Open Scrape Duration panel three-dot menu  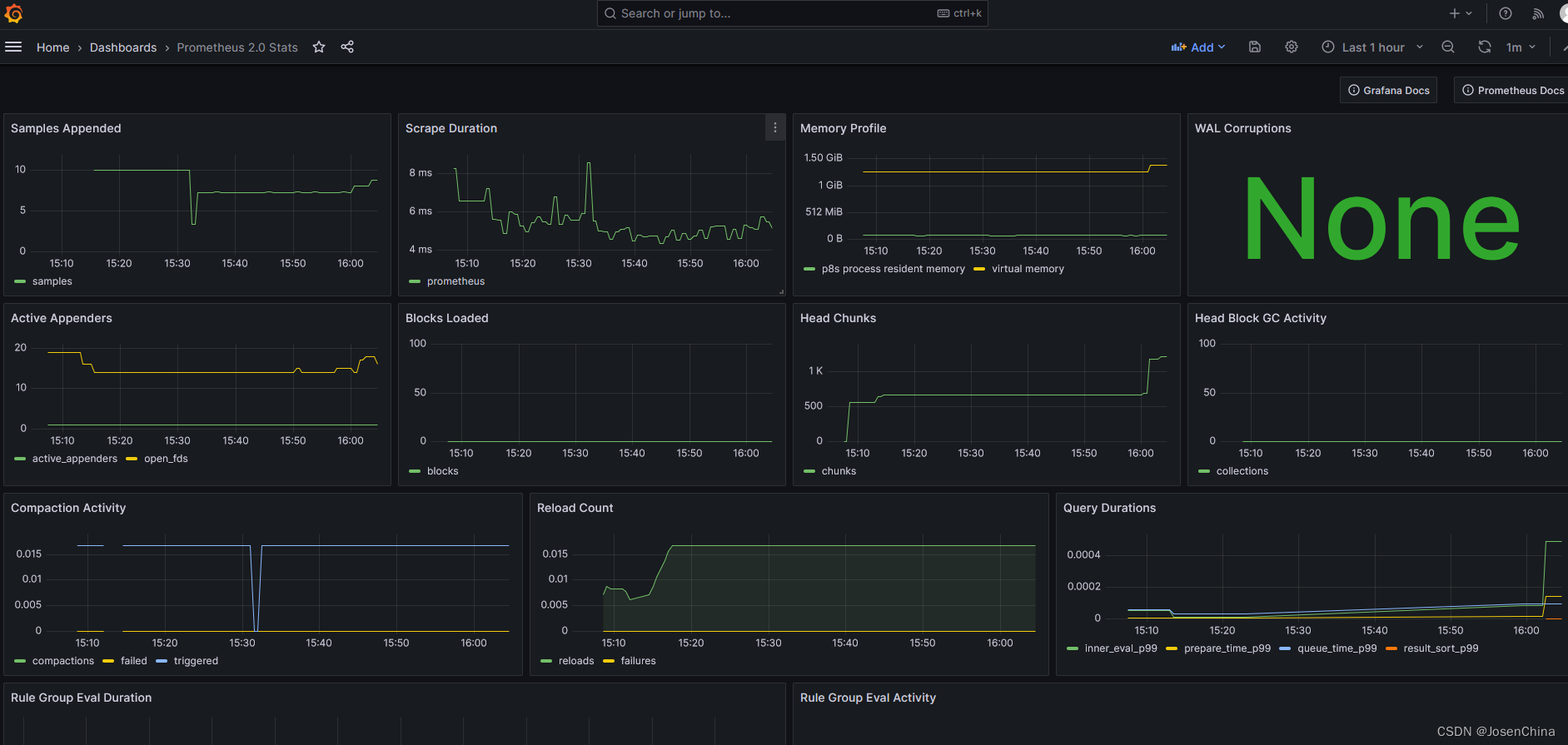(x=775, y=128)
